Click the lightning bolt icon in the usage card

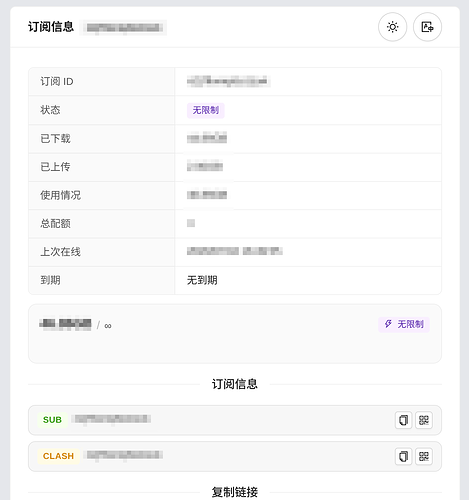(x=388, y=324)
